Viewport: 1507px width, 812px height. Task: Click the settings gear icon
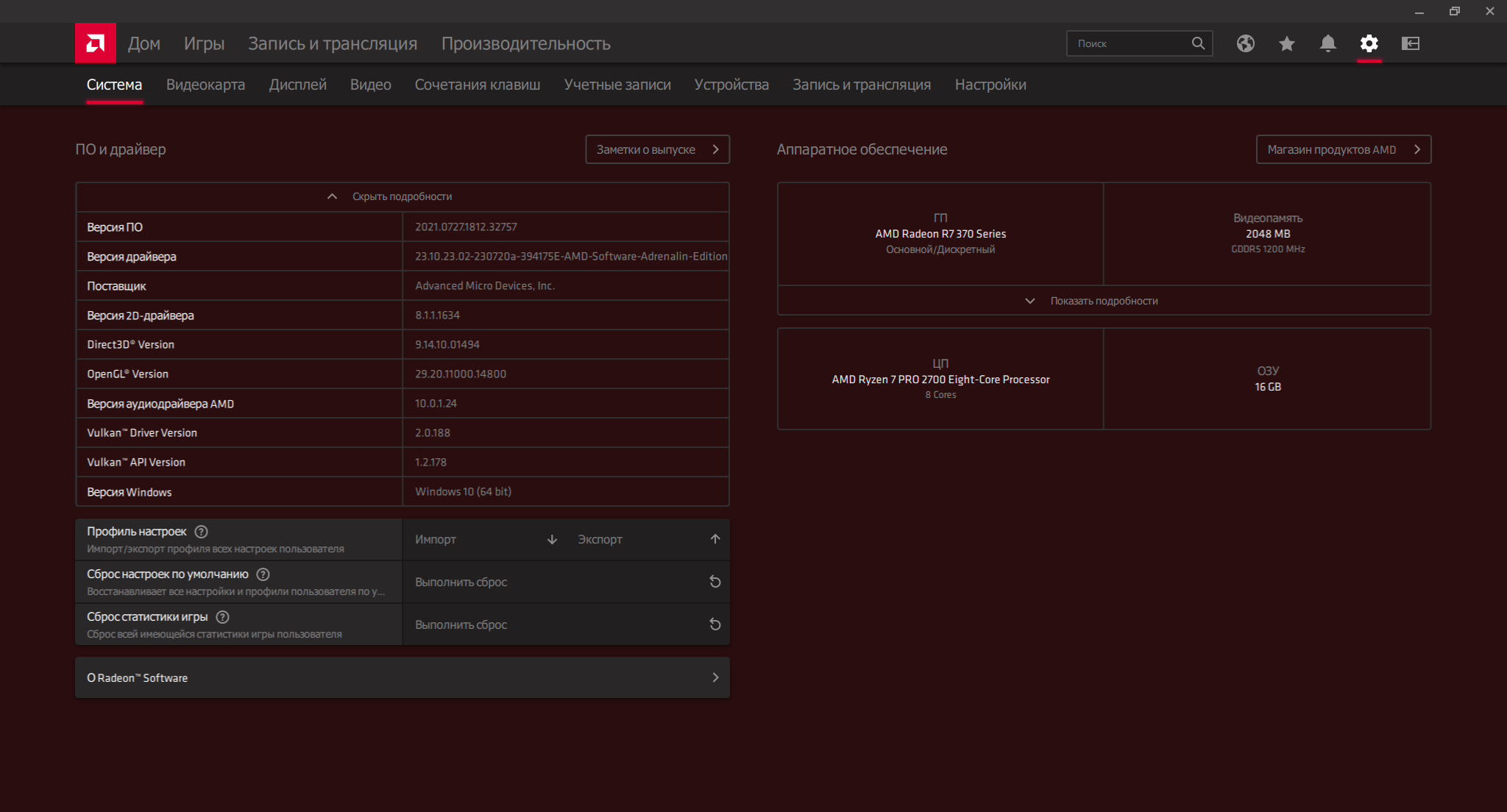(x=1369, y=43)
